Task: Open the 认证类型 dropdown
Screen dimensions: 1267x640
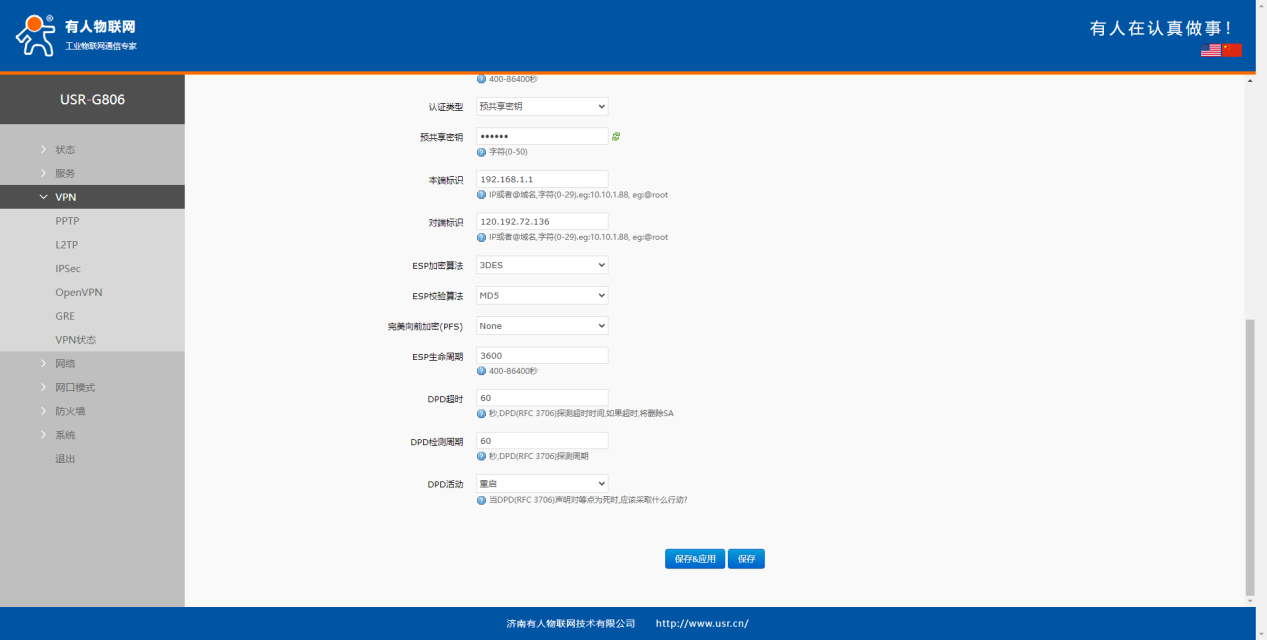Action: pyautogui.click(x=541, y=106)
